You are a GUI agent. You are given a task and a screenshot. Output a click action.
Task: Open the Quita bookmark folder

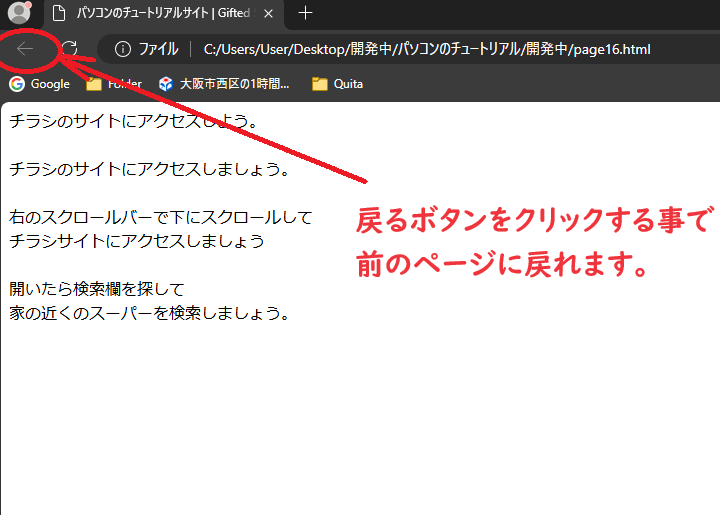pos(338,84)
